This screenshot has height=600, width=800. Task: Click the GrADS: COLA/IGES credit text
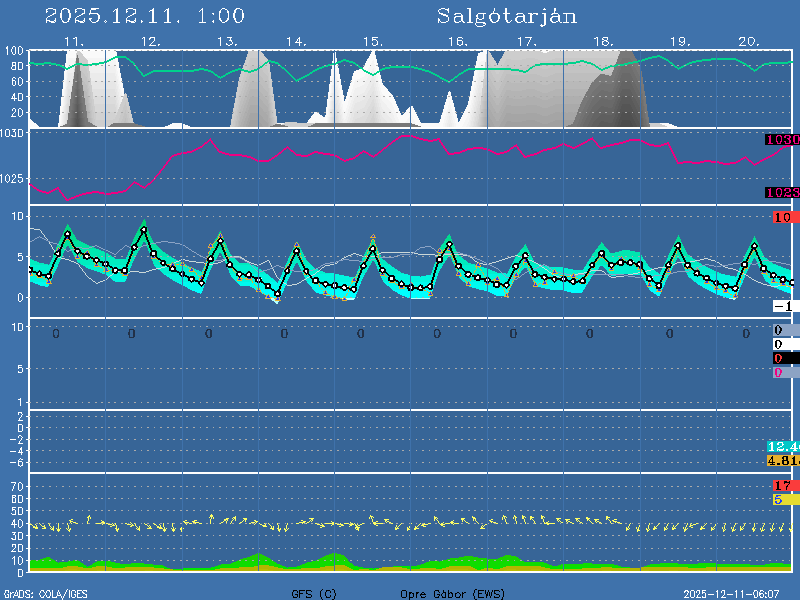pos(45,594)
